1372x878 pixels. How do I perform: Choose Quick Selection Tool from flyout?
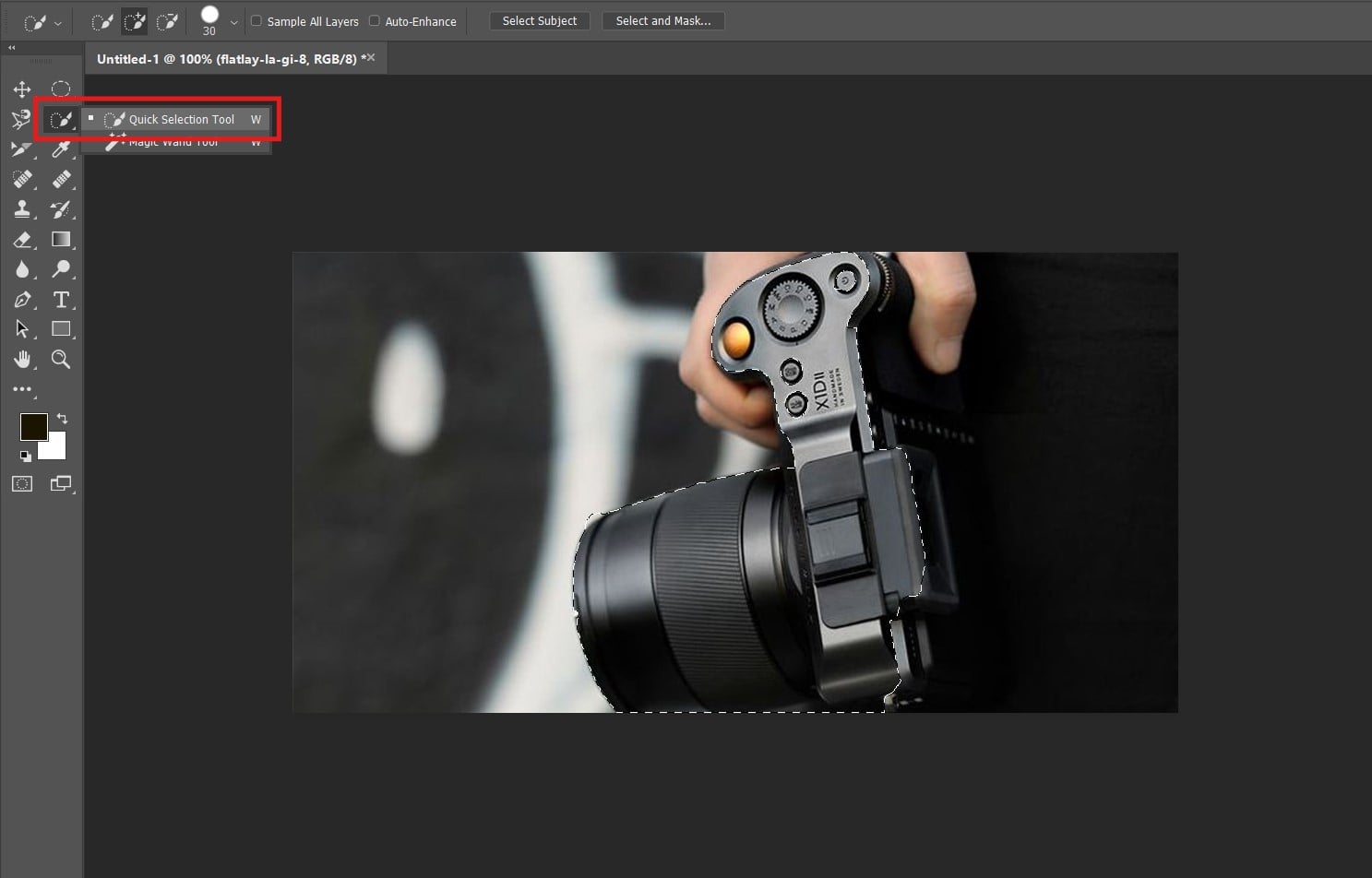click(x=181, y=119)
